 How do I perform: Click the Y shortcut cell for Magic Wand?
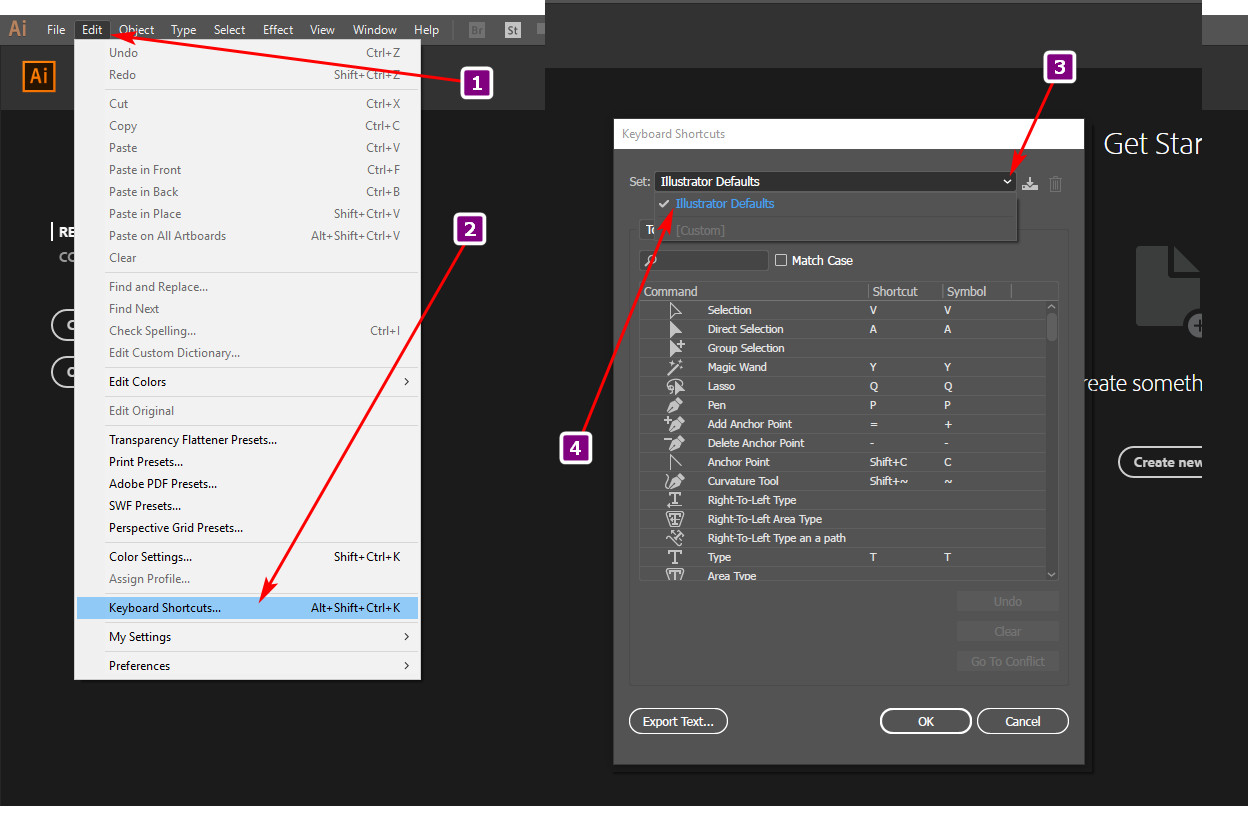tap(874, 367)
